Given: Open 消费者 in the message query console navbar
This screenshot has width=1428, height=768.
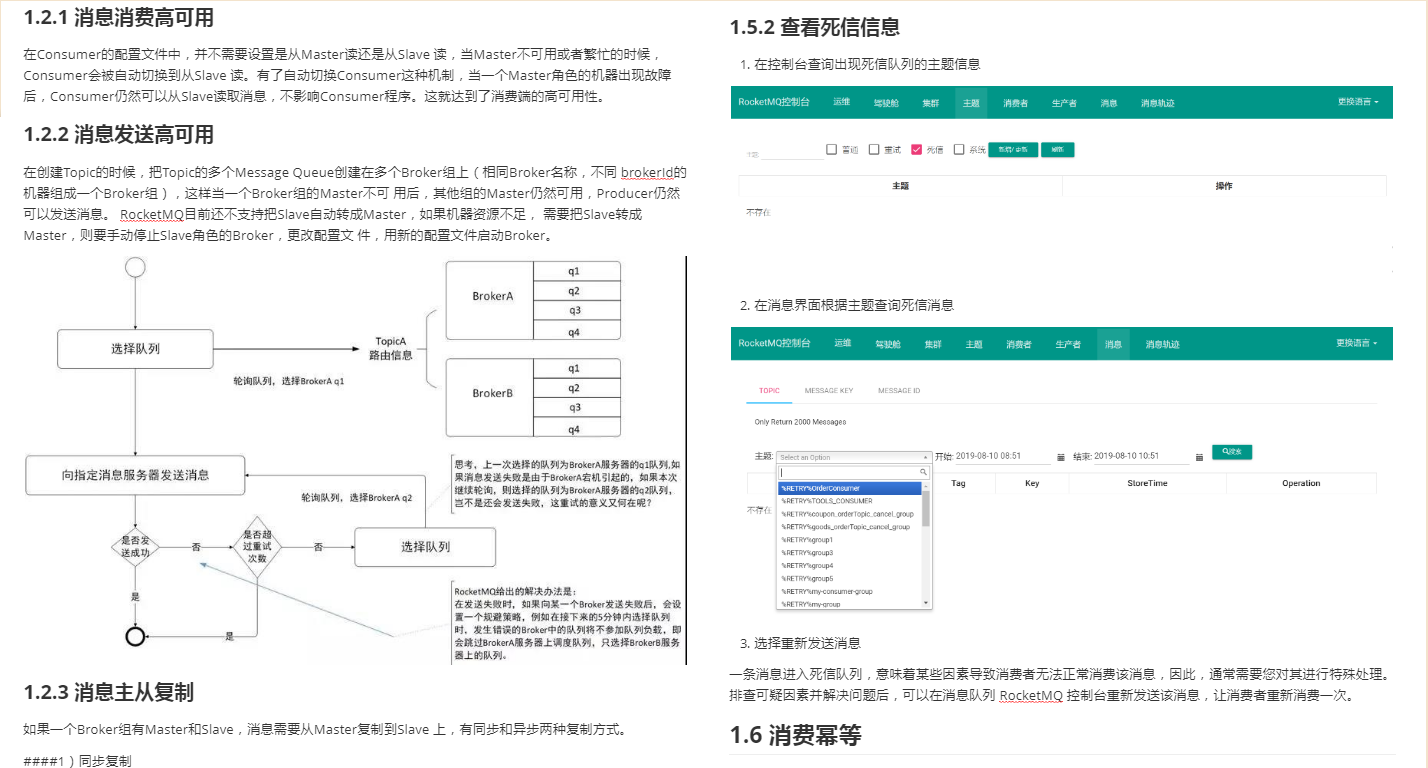Looking at the screenshot, I should point(1019,344).
